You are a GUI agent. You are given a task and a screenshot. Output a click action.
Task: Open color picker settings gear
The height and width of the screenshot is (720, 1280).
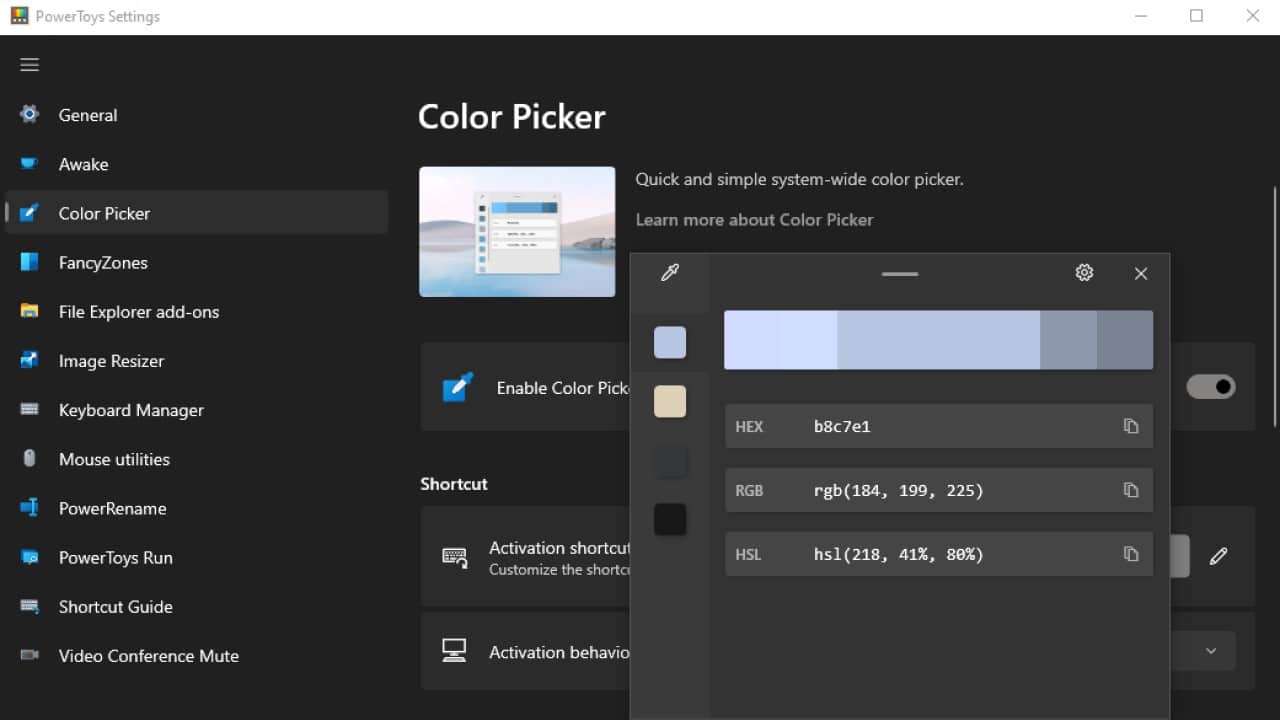pos(1084,273)
